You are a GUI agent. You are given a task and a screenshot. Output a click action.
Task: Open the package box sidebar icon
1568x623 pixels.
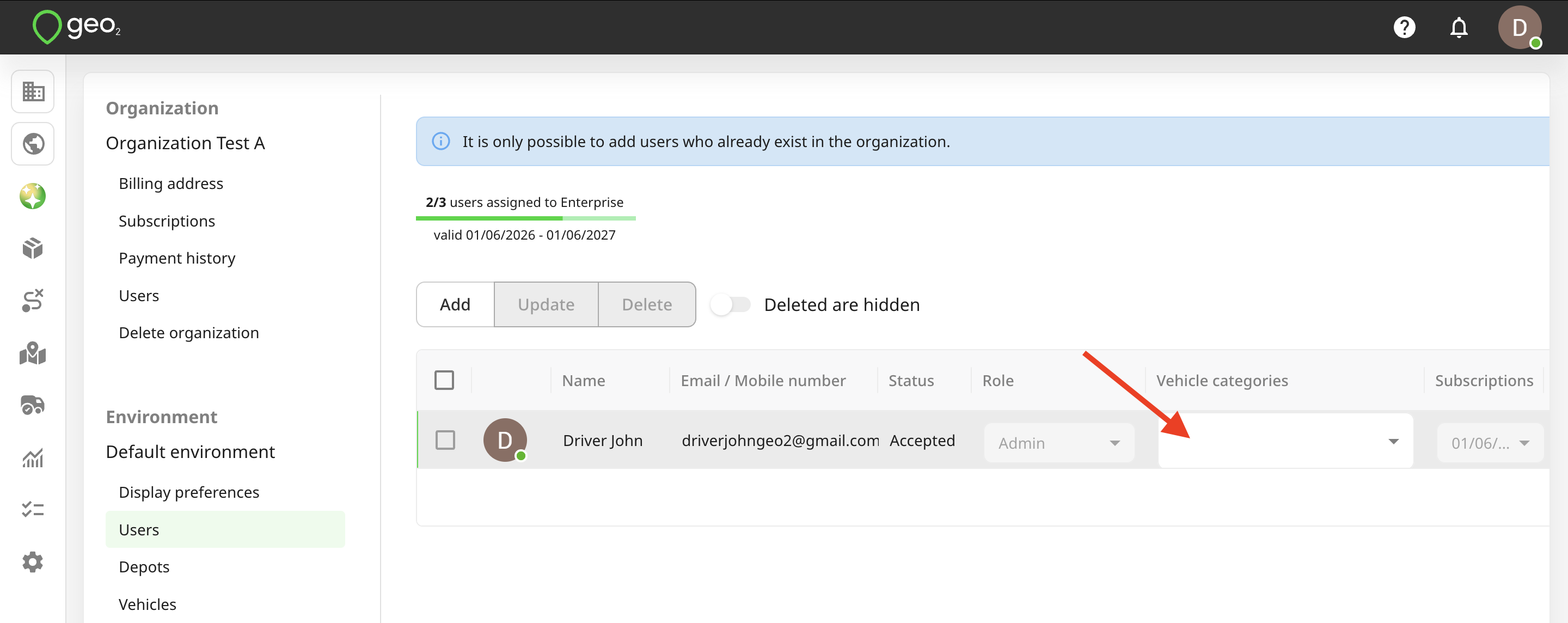pyautogui.click(x=33, y=248)
